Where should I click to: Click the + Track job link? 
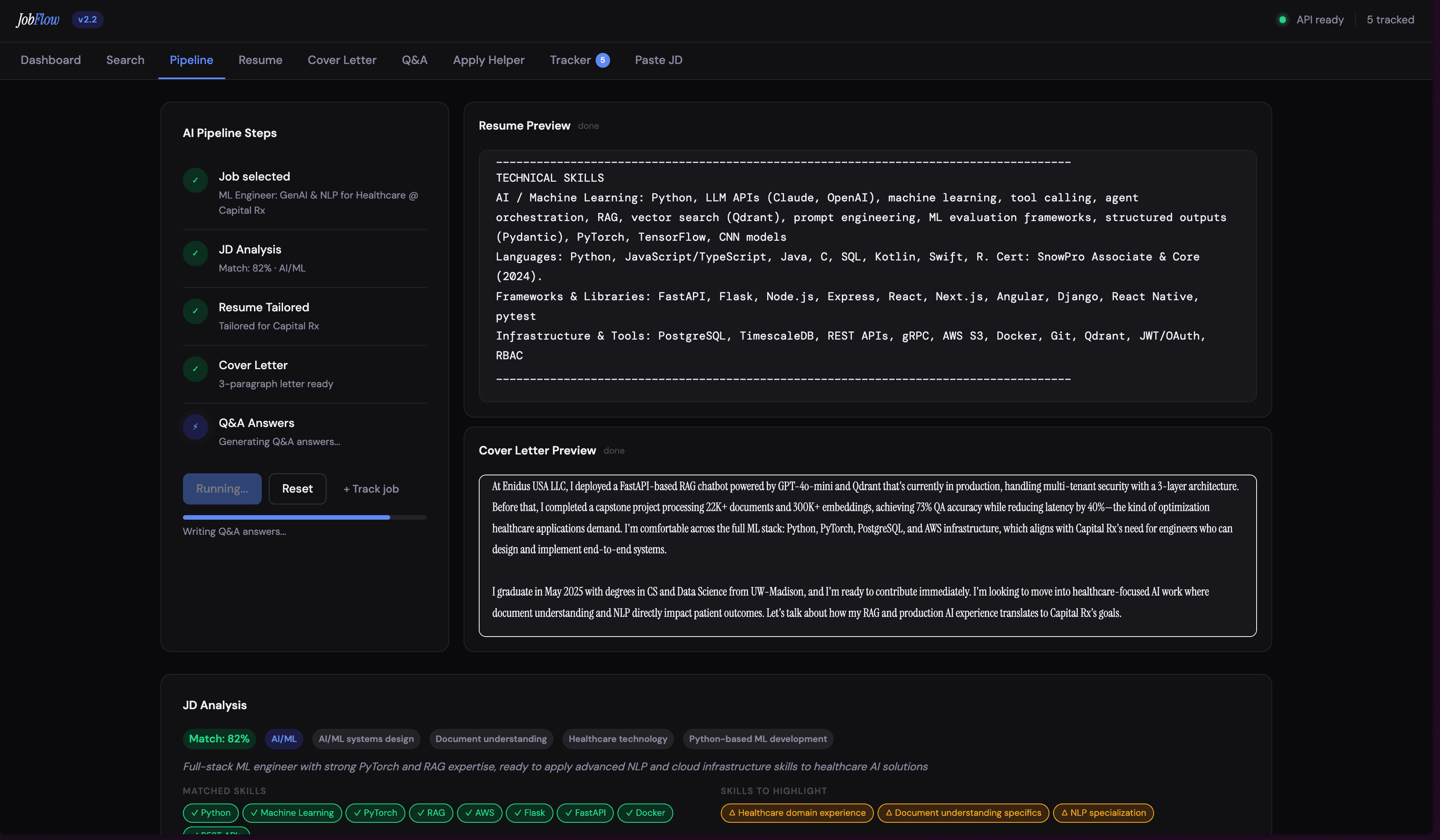coord(371,488)
